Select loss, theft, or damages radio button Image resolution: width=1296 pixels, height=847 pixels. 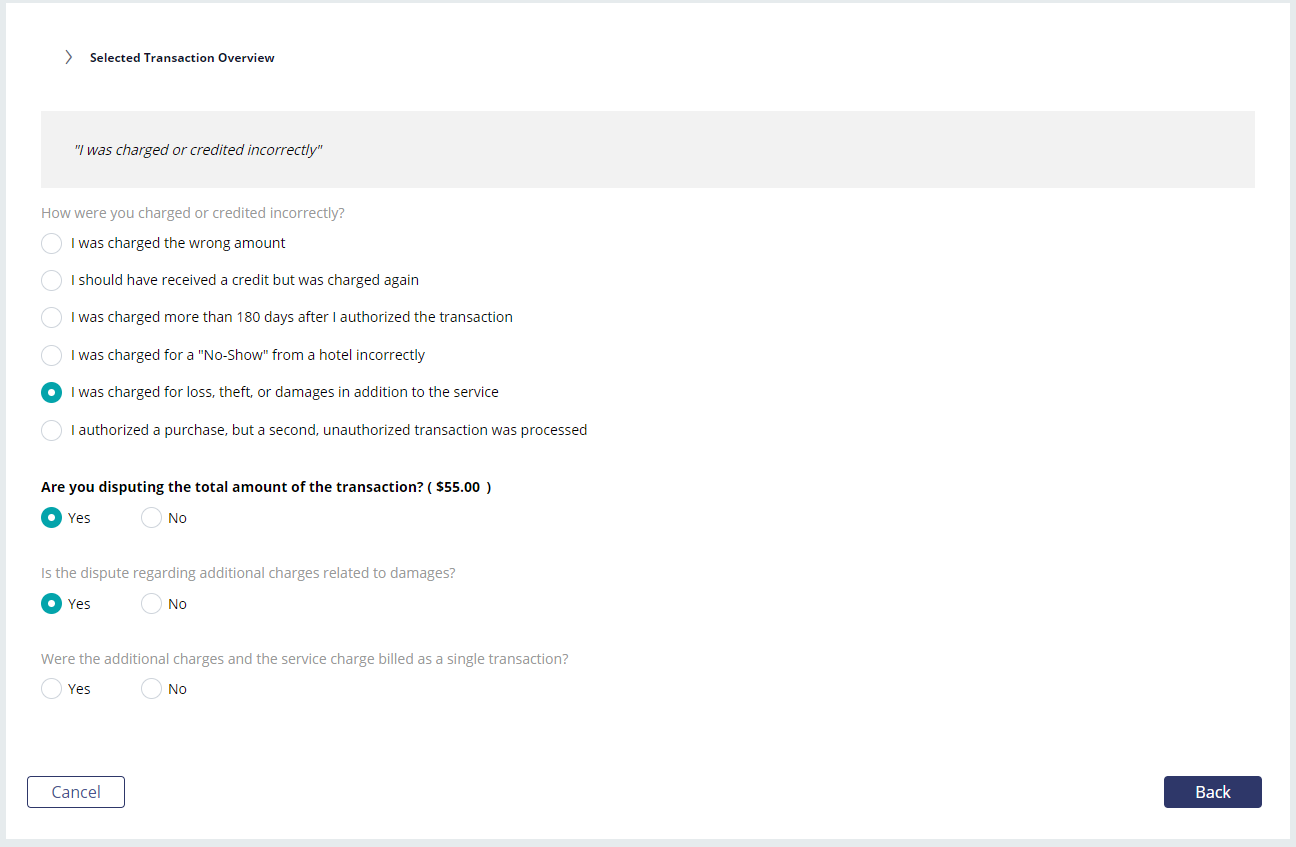click(x=51, y=392)
